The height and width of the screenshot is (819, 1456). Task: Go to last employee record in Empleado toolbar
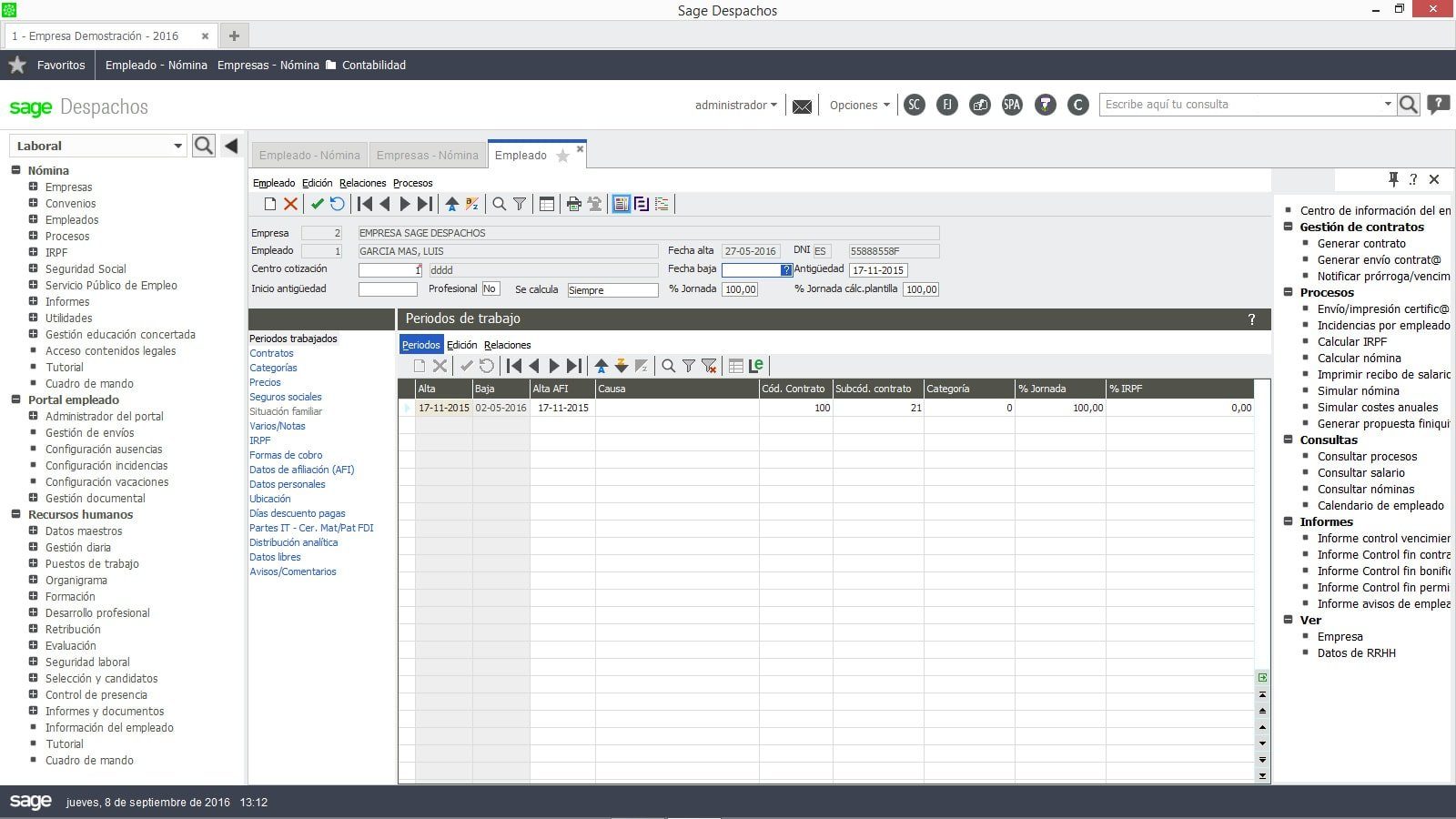[x=425, y=205]
